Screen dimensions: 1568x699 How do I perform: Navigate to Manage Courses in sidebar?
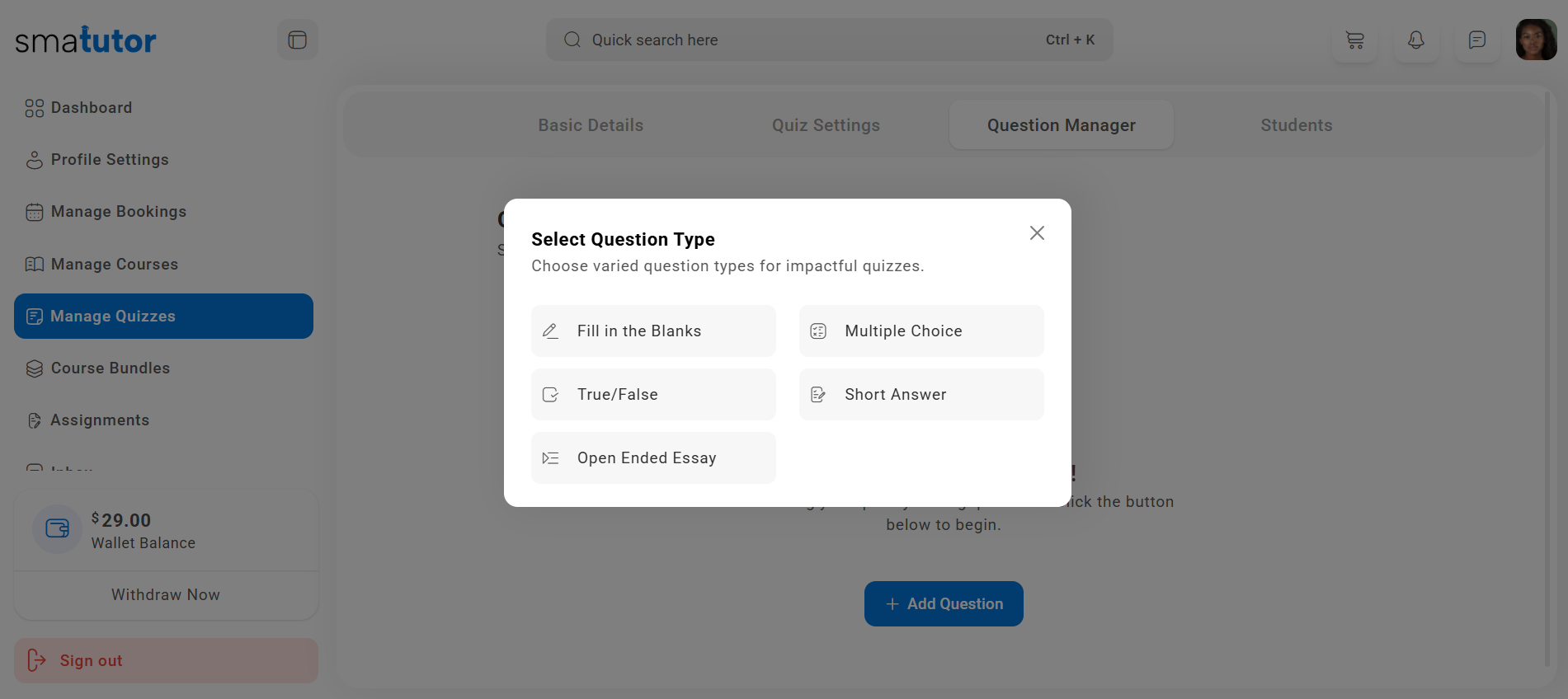tap(114, 265)
